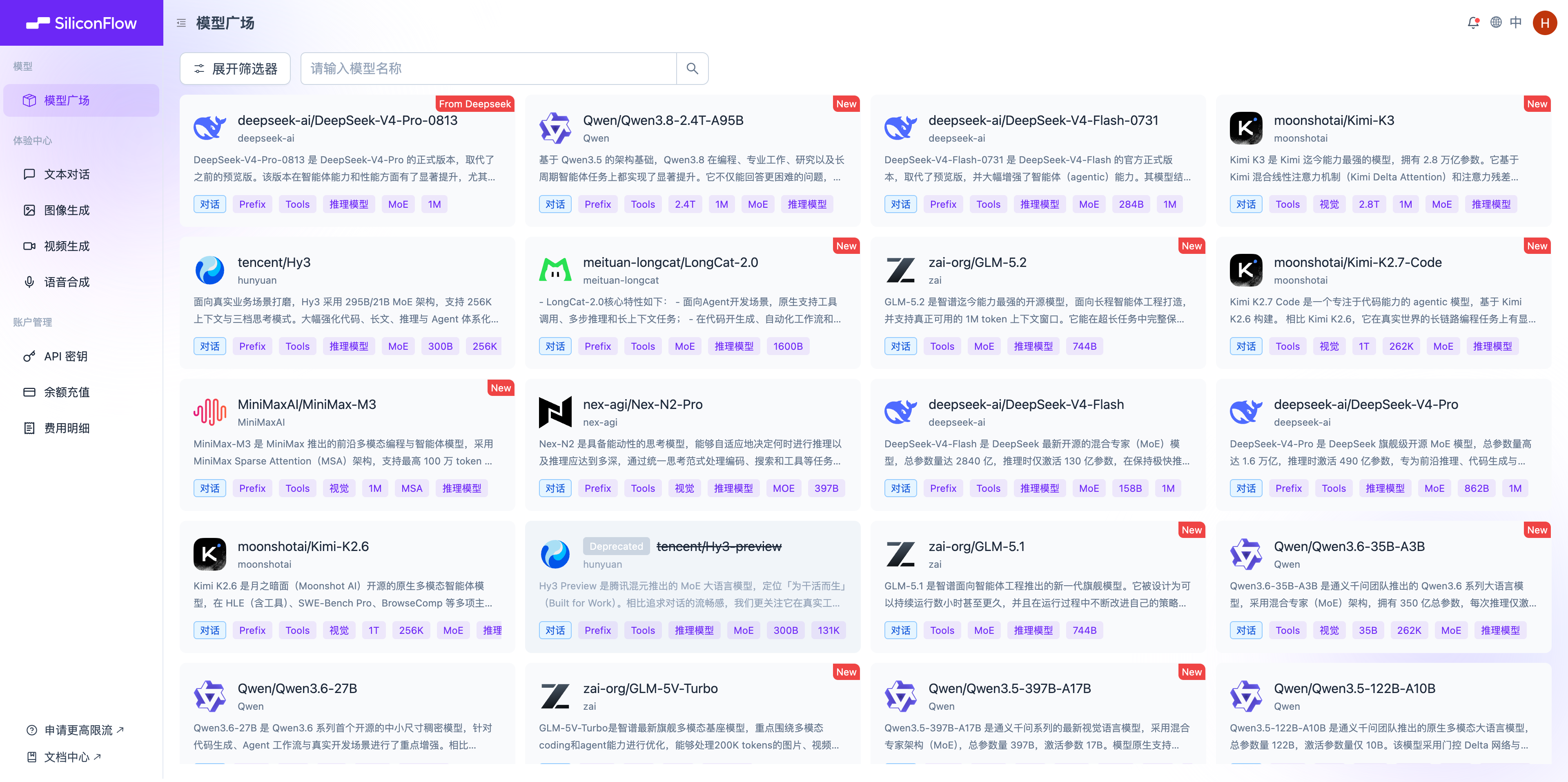
Task: Click the DeepSeek-V4-Pro-0813 whale logo
Action: point(210,128)
